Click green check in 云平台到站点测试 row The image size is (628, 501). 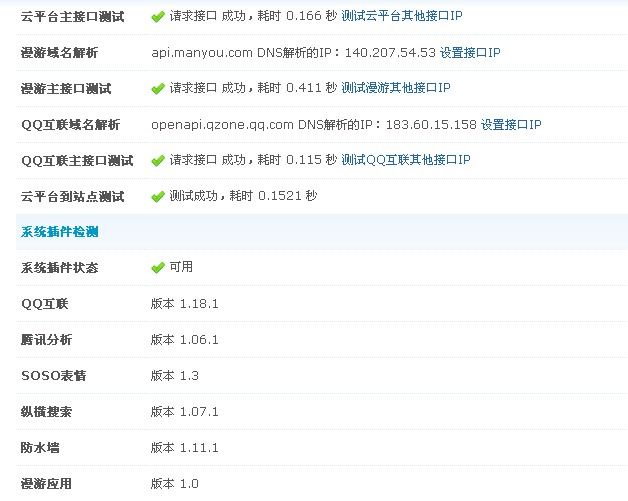(x=158, y=196)
